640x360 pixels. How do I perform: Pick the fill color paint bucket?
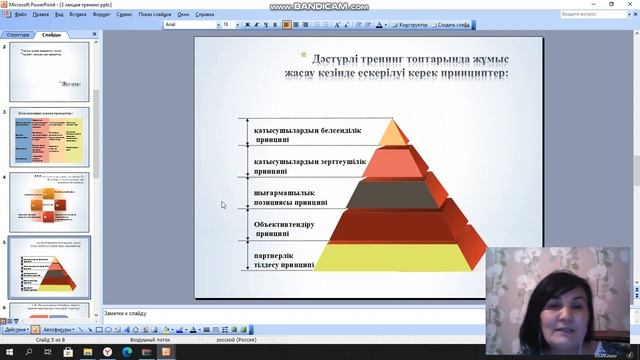coord(166,330)
